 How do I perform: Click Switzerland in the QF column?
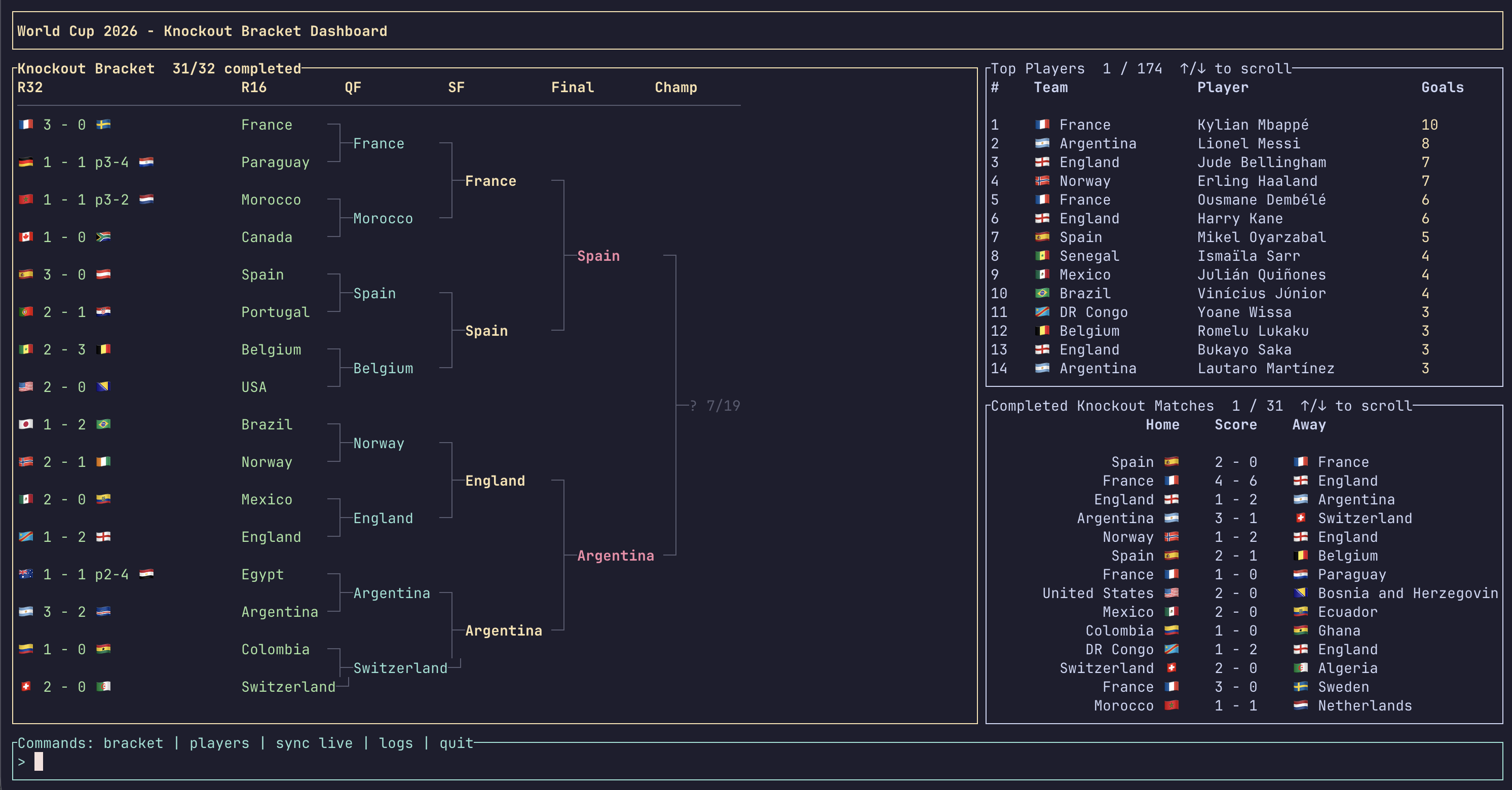[x=400, y=668]
